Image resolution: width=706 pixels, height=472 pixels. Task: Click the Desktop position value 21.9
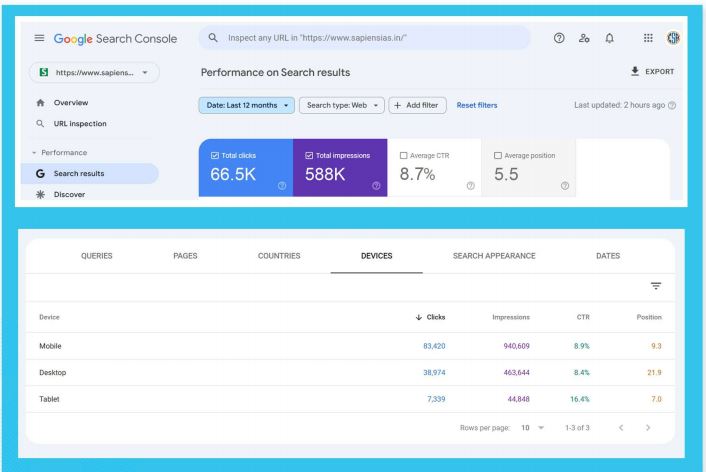(x=654, y=372)
